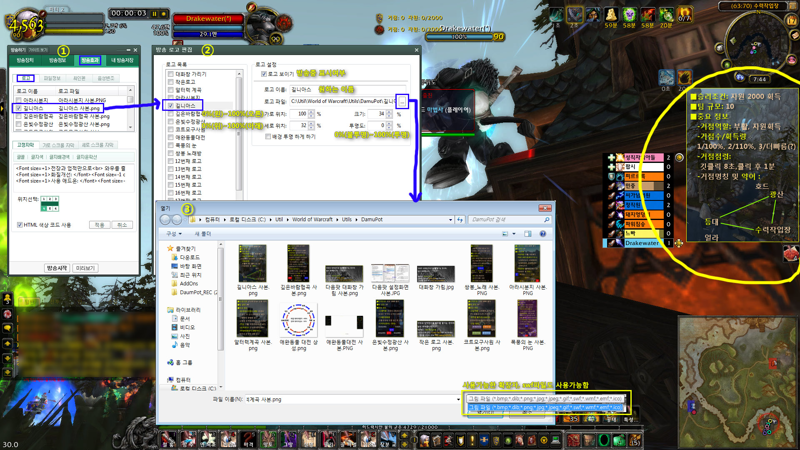Expand the path arrow after 컴퓨터

click(x=224, y=219)
